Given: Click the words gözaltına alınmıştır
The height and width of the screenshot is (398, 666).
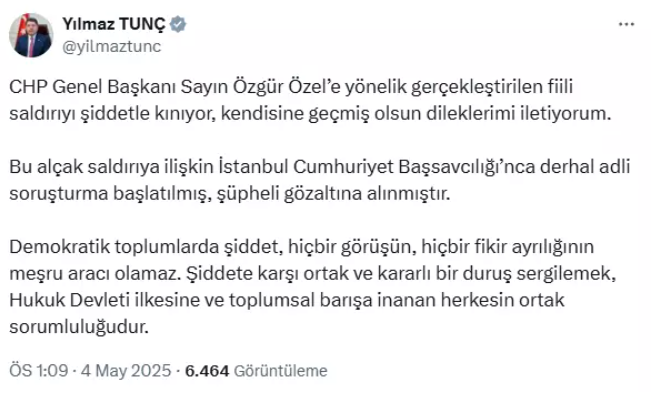Looking at the screenshot, I should [x=367, y=194].
